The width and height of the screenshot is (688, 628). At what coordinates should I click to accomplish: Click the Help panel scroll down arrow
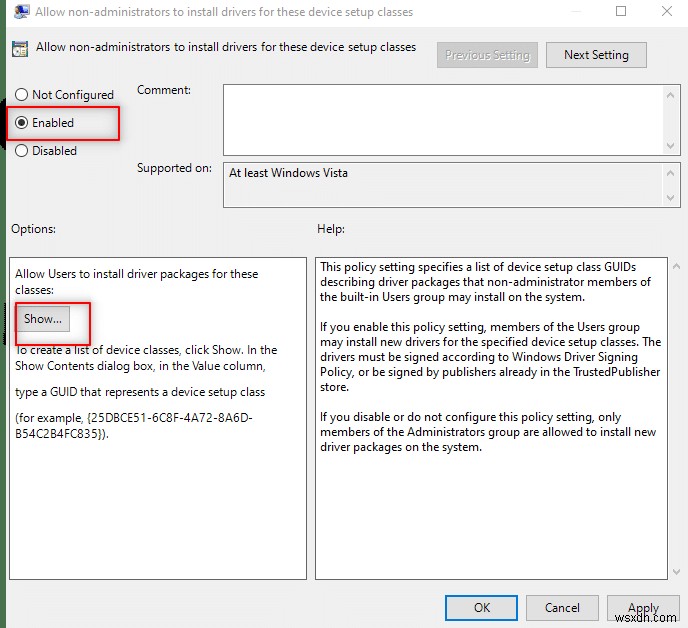click(676, 572)
